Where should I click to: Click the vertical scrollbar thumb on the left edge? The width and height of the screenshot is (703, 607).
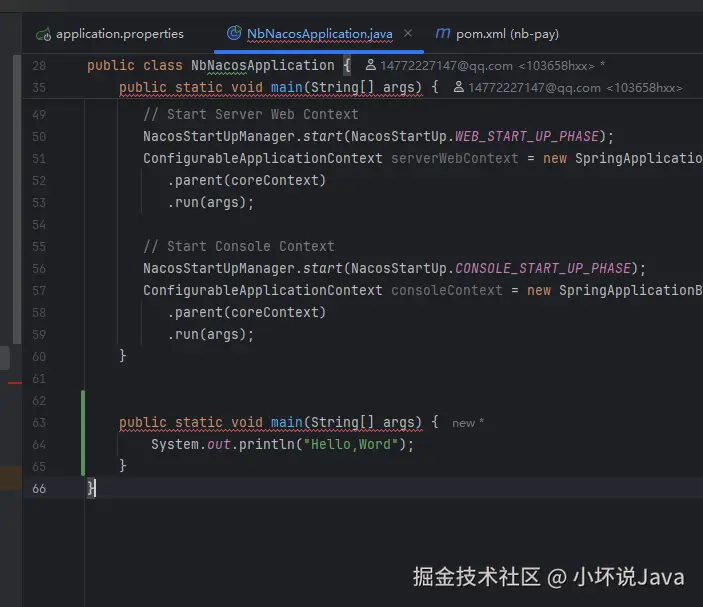pyautogui.click(x=17, y=199)
